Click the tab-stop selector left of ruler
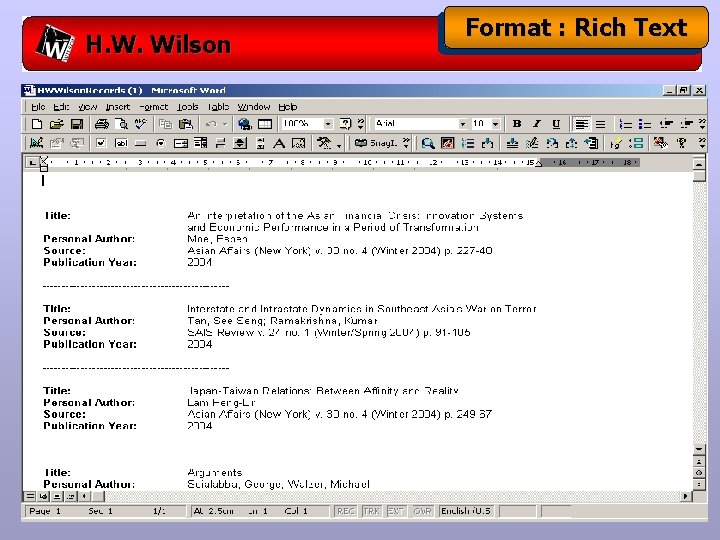This screenshot has height=540, width=720. (x=32, y=162)
